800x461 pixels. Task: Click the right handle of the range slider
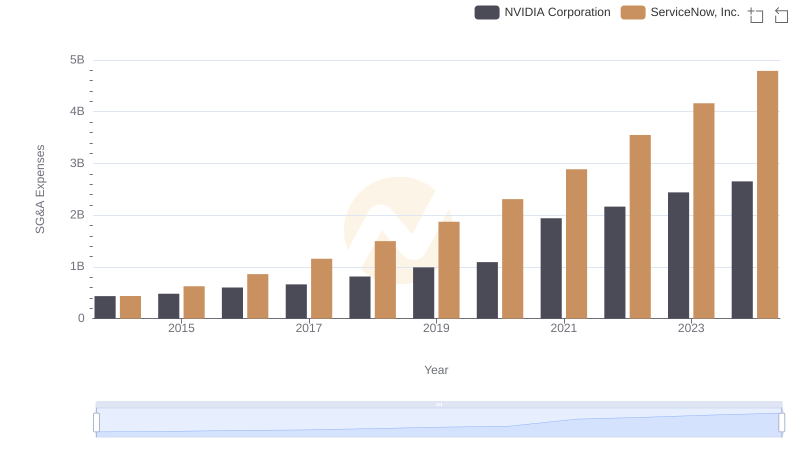[x=781, y=423]
